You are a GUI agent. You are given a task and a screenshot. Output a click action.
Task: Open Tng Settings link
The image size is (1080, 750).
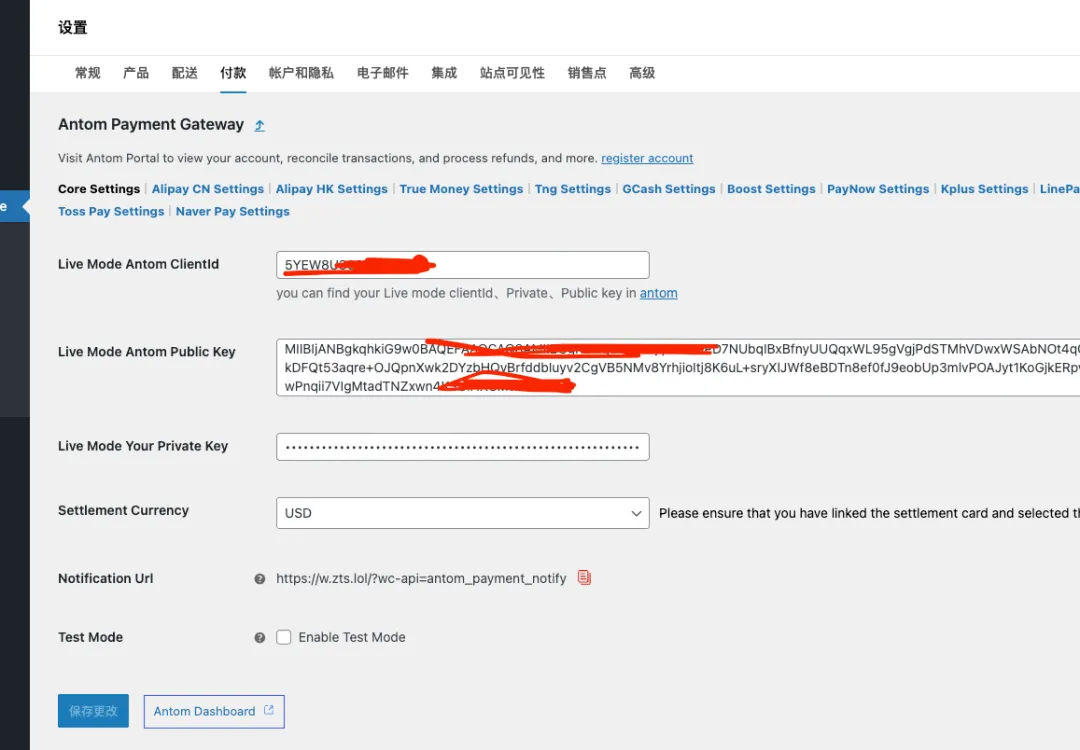pos(573,189)
